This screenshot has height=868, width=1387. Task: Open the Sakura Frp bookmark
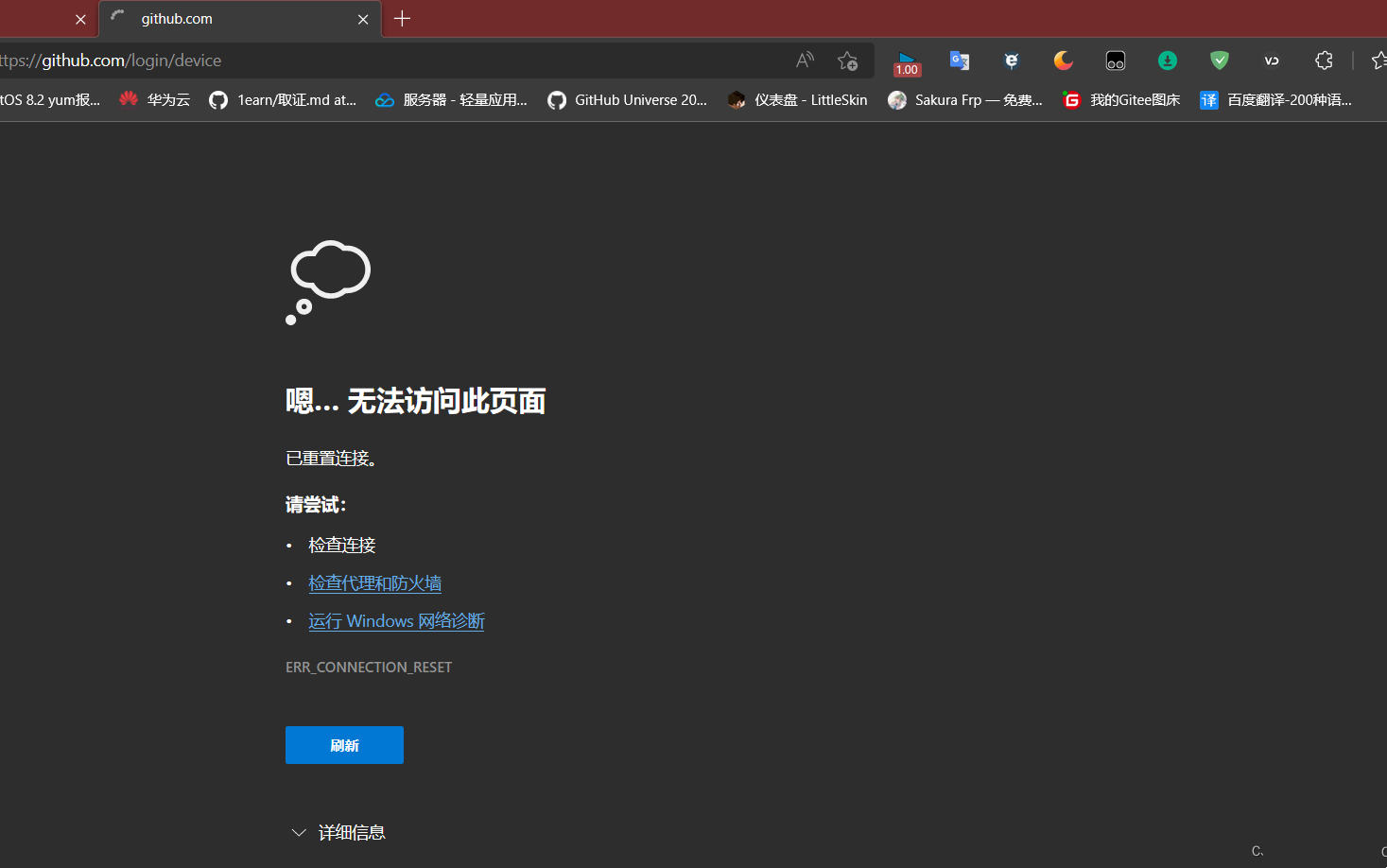pyautogui.click(x=964, y=100)
